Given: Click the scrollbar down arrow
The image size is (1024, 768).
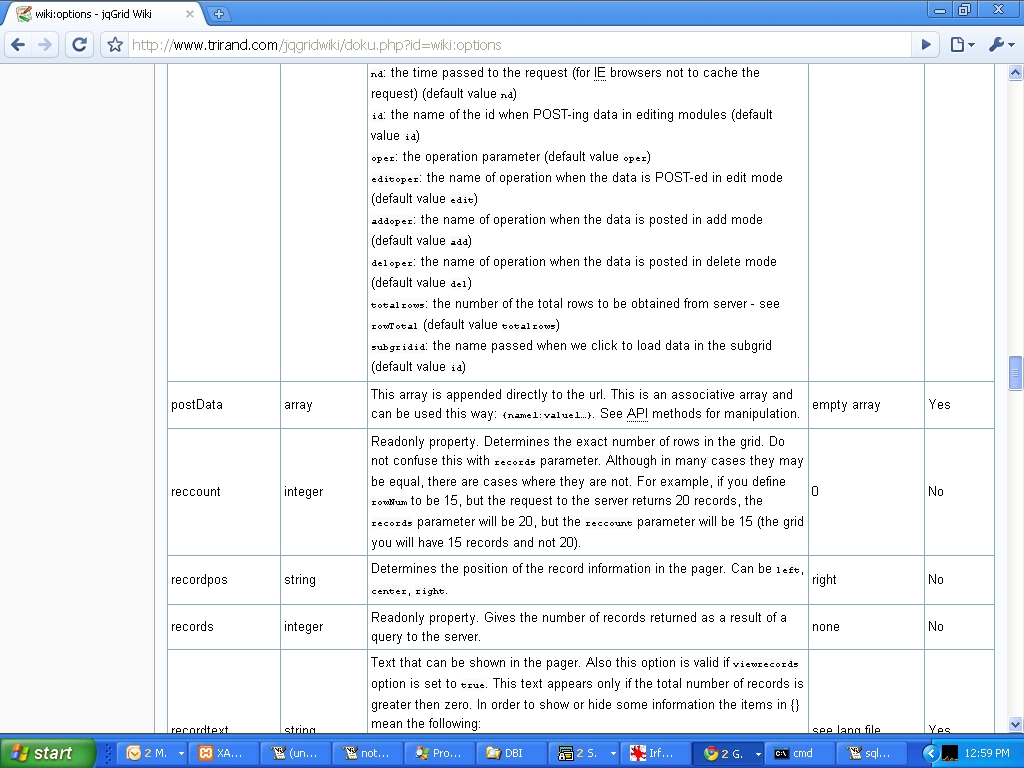Looking at the screenshot, I should [1015, 724].
